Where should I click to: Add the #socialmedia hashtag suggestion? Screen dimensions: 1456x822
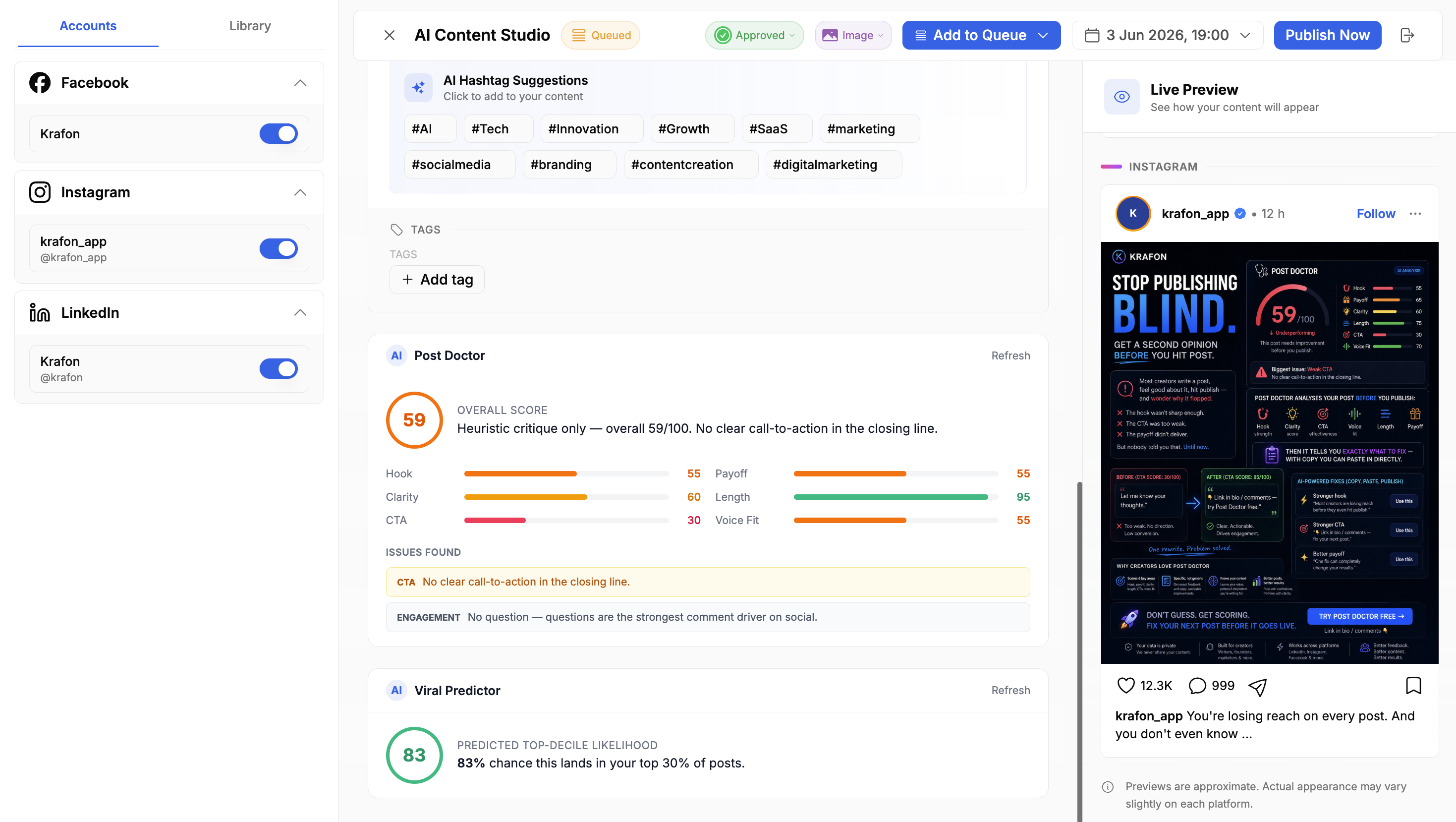coord(459,165)
